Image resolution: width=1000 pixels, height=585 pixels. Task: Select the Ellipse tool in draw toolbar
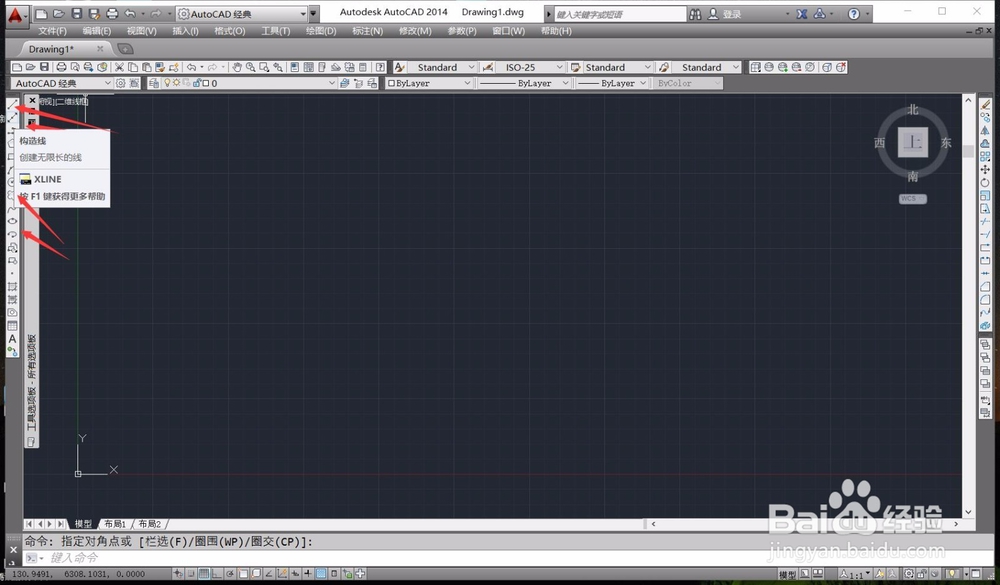[12, 221]
